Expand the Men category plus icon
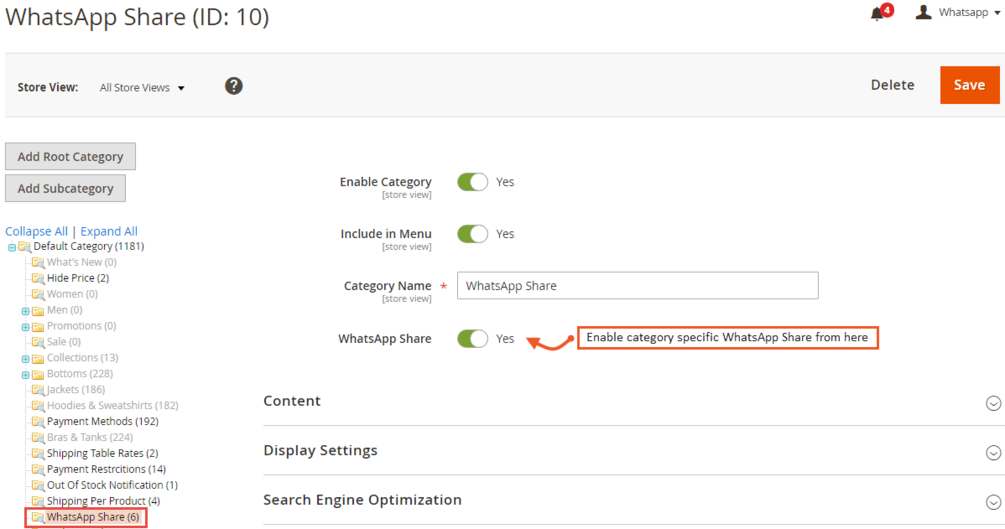Viewport: 1005px width, 529px height. [26, 311]
